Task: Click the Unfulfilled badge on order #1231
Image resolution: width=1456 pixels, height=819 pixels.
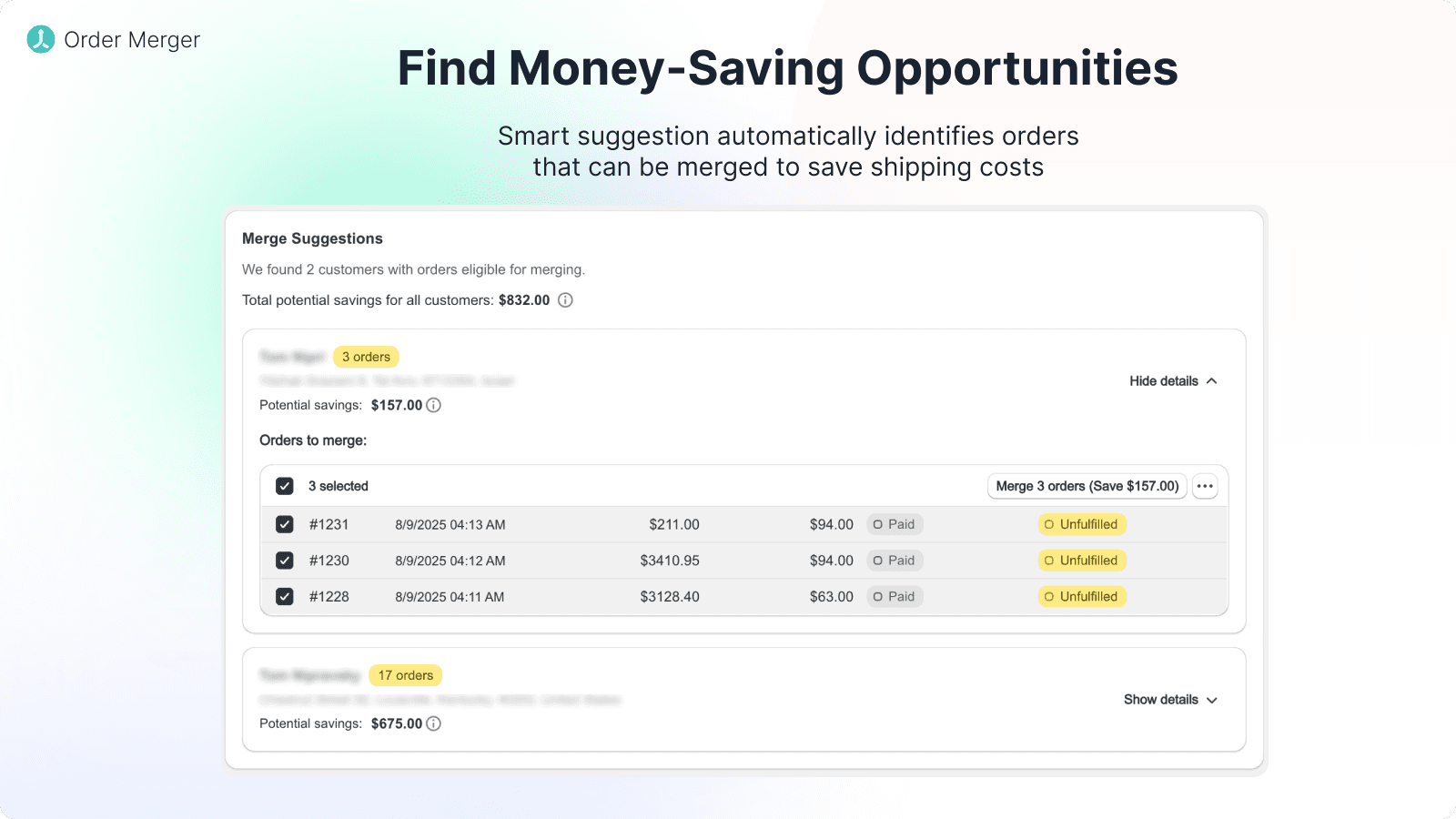Action: [x=1082, y=524]
